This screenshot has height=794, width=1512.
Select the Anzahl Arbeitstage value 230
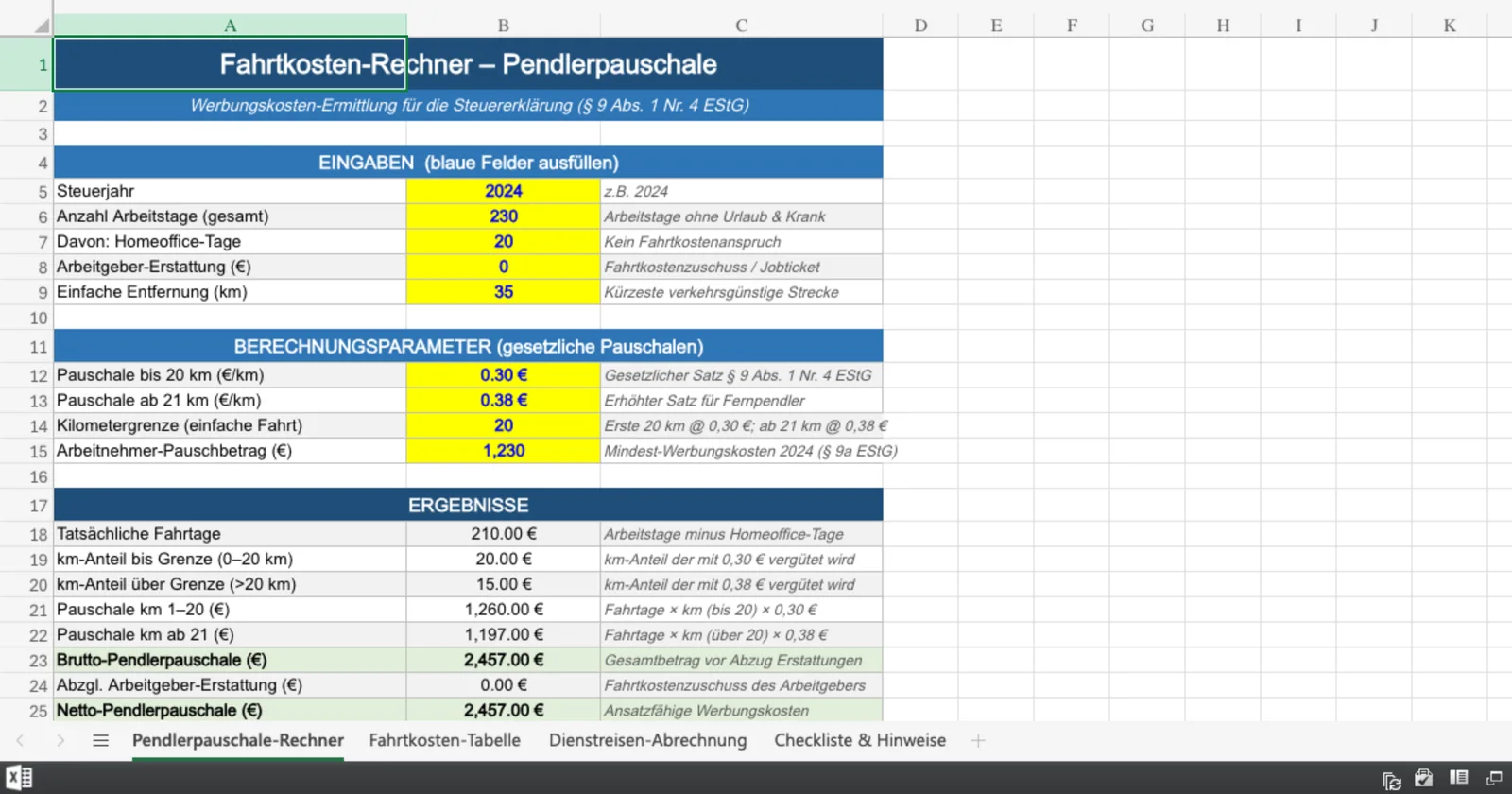click(504, 216)
